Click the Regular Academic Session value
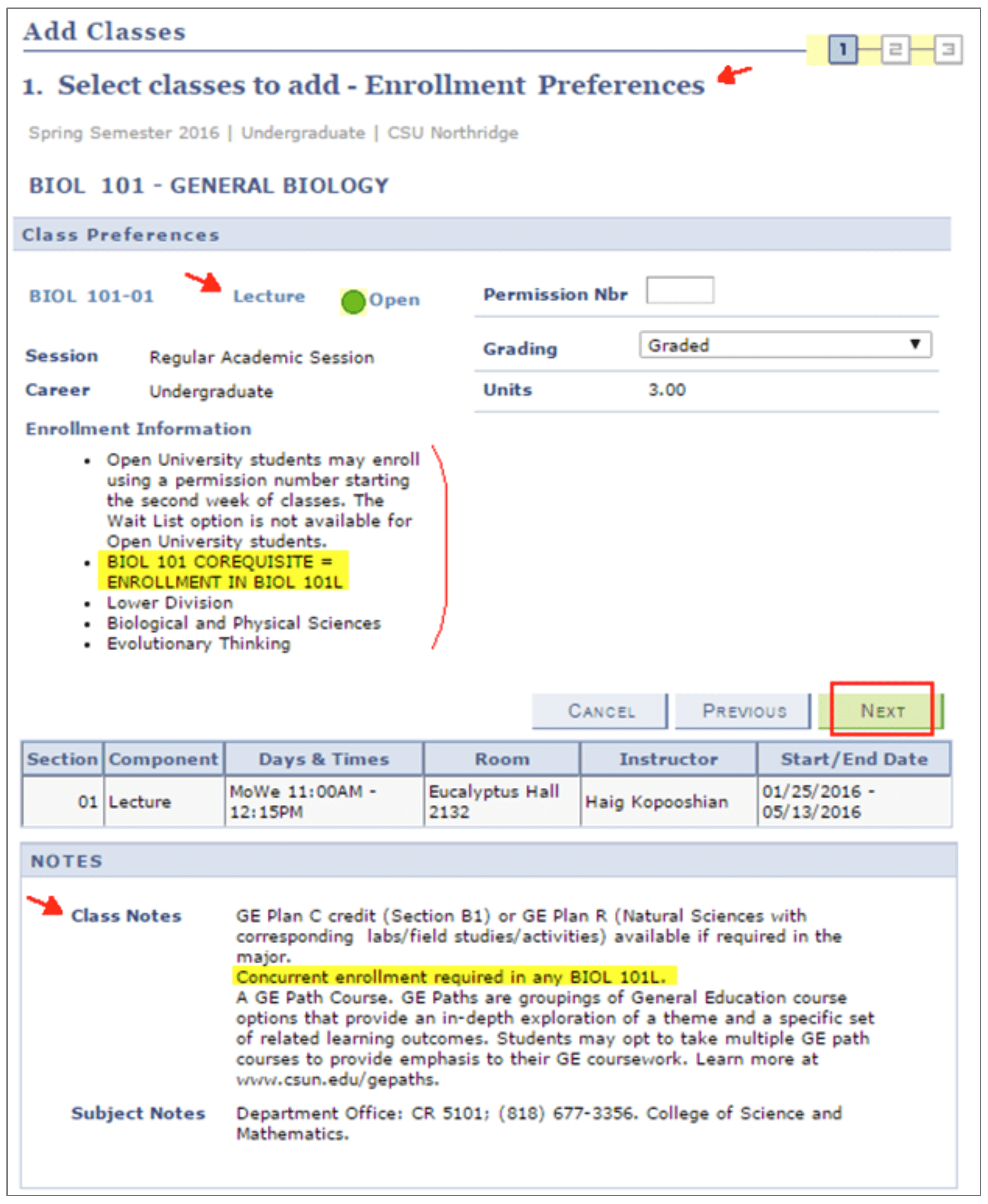This screenshot has width=988, height=1204. [x=262, y=358]
